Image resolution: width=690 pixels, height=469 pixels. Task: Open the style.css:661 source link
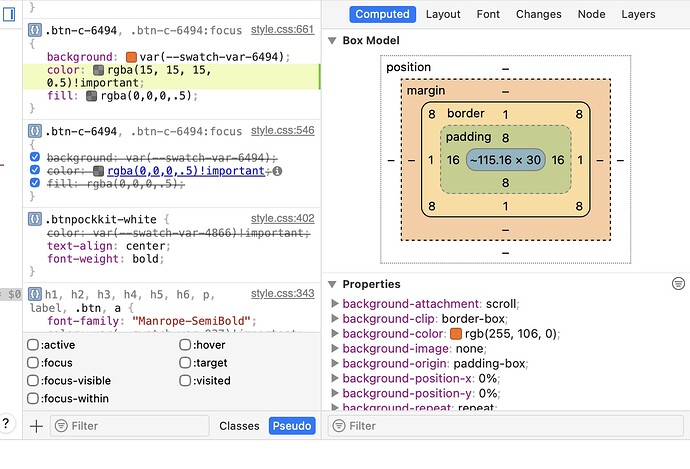pos(283,29)
